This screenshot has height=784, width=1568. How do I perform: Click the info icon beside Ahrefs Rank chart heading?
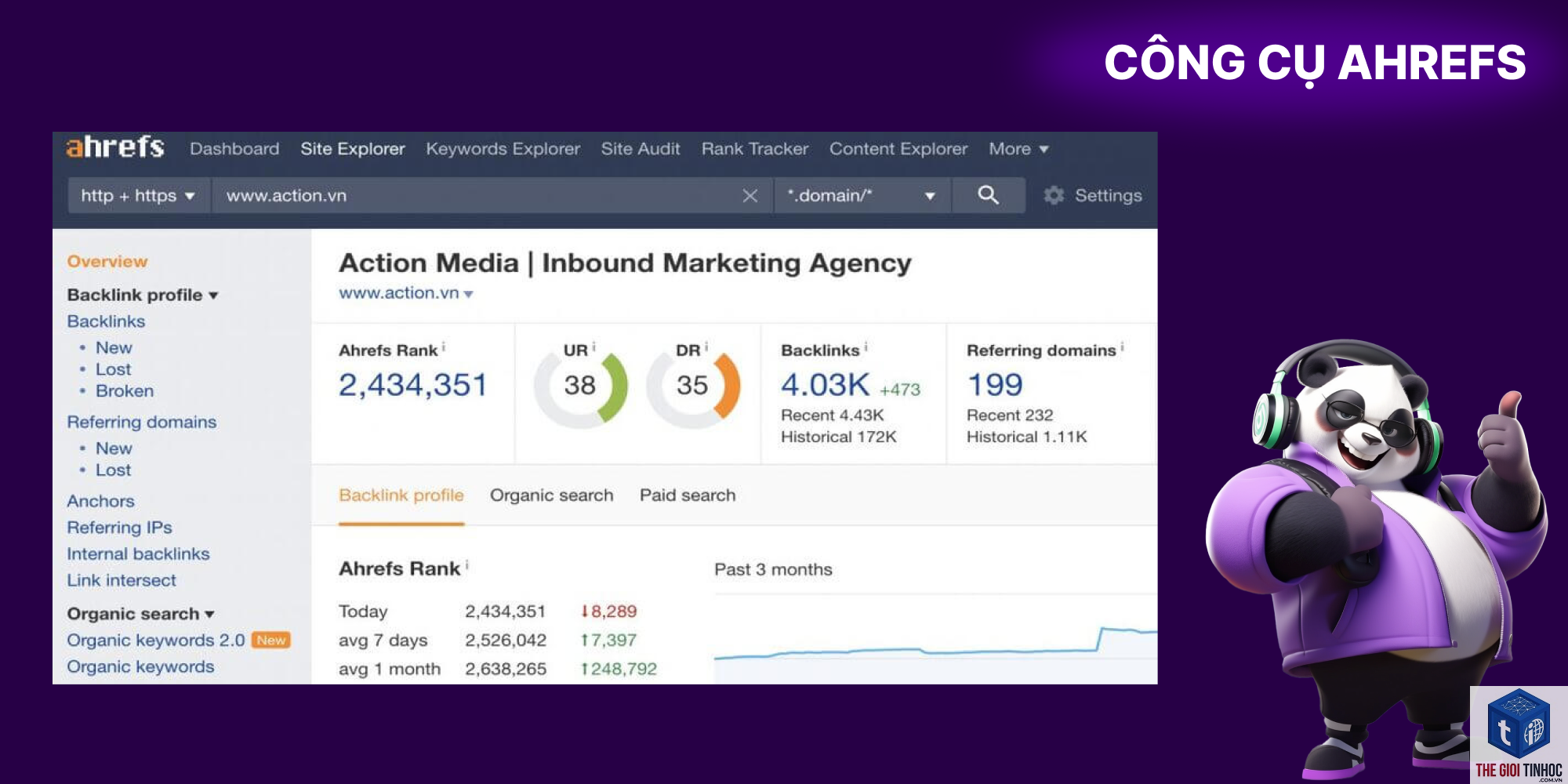point(467,564)
